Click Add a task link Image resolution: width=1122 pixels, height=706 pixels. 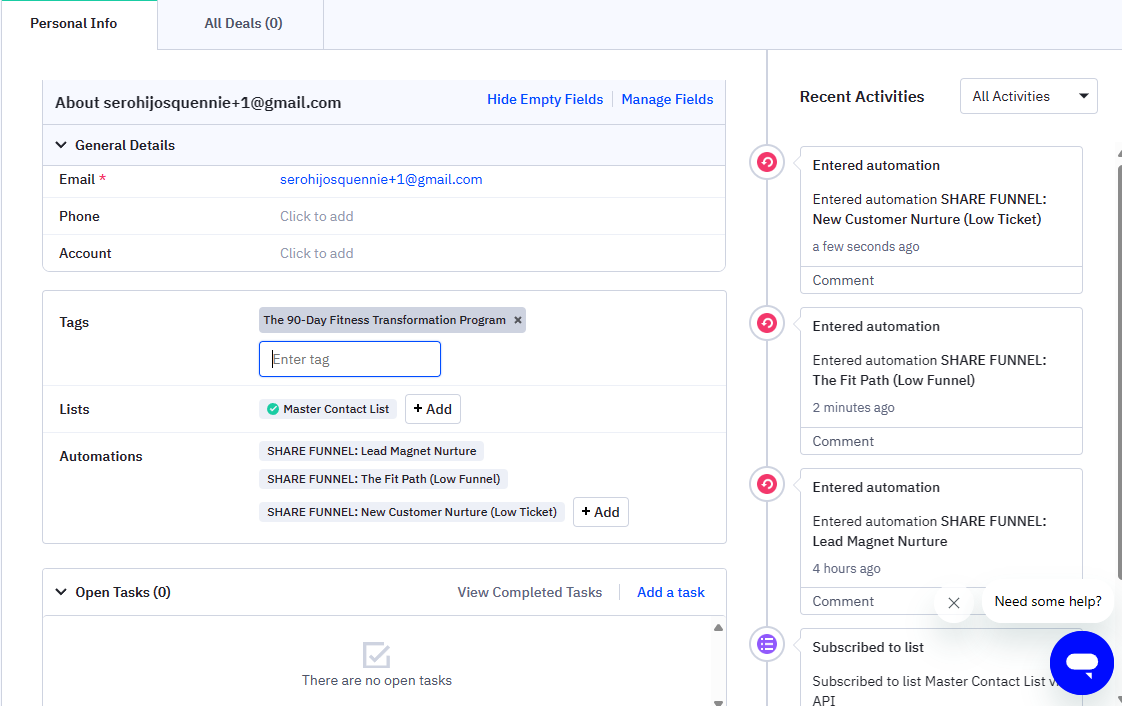(x=670, y=592)
